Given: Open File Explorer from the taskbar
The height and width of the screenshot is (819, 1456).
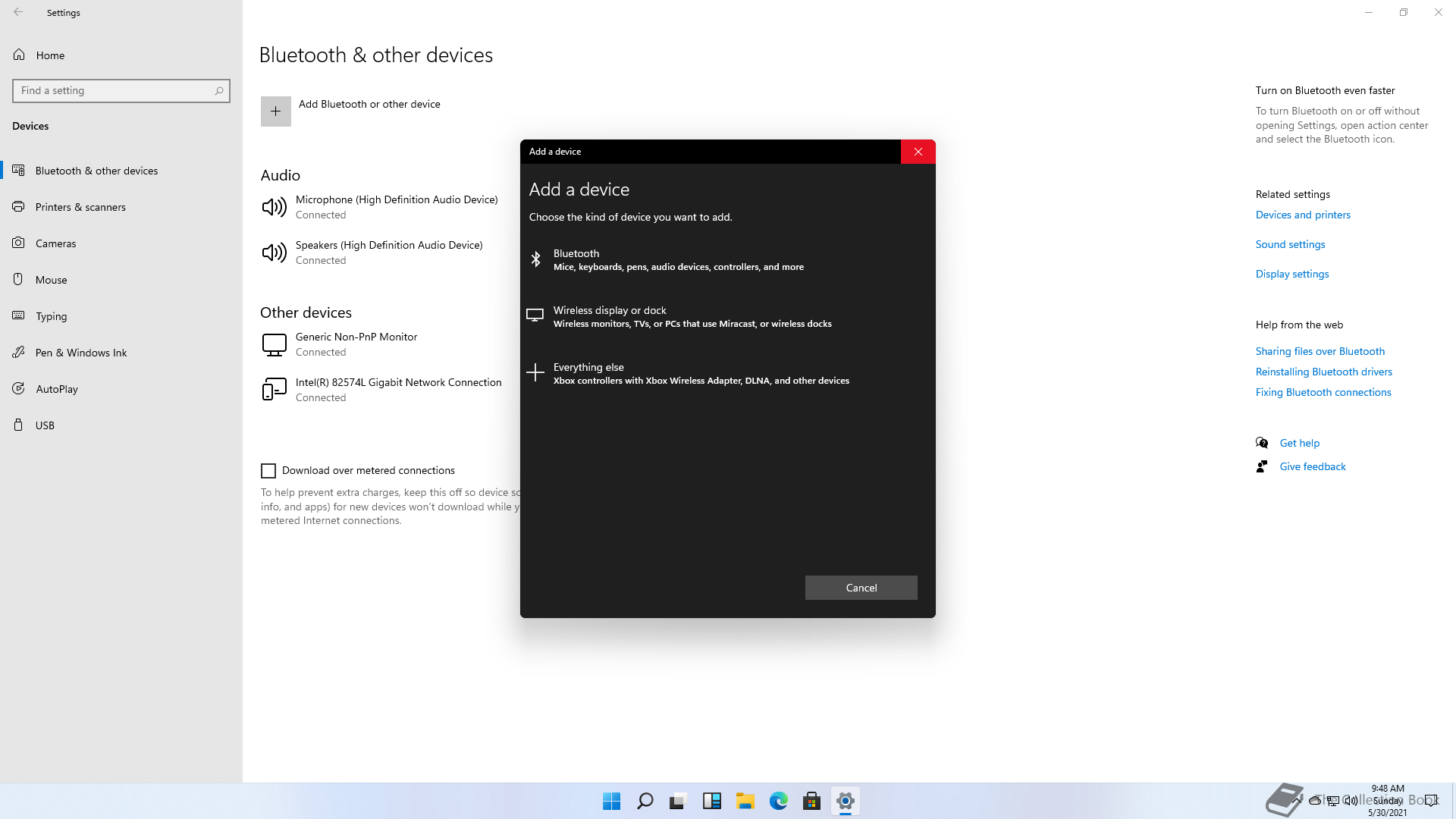Looking at the screenshot, I should pos(745,801).
